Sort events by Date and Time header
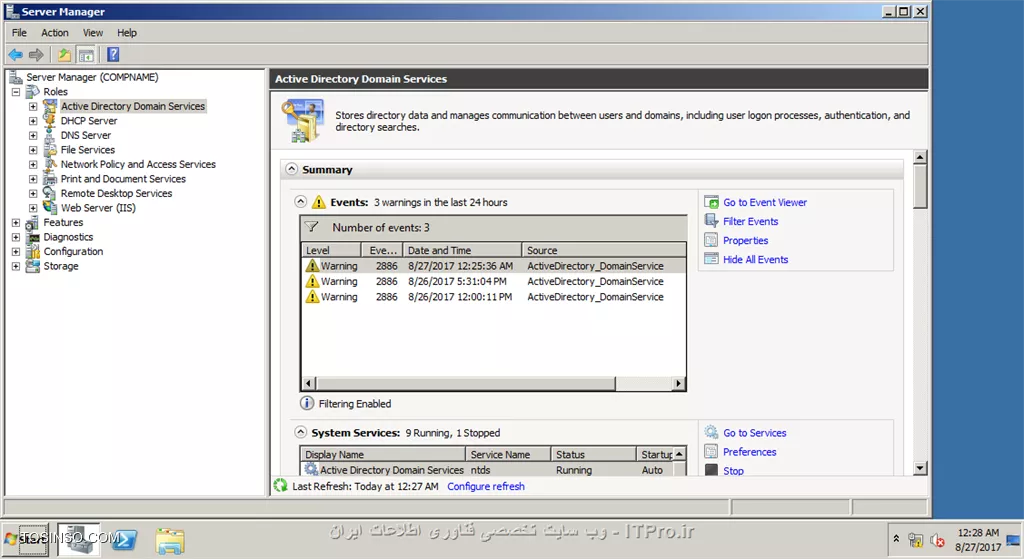Image resolution: width=1024 pixels, height=559 pixels. coord(462,250)
